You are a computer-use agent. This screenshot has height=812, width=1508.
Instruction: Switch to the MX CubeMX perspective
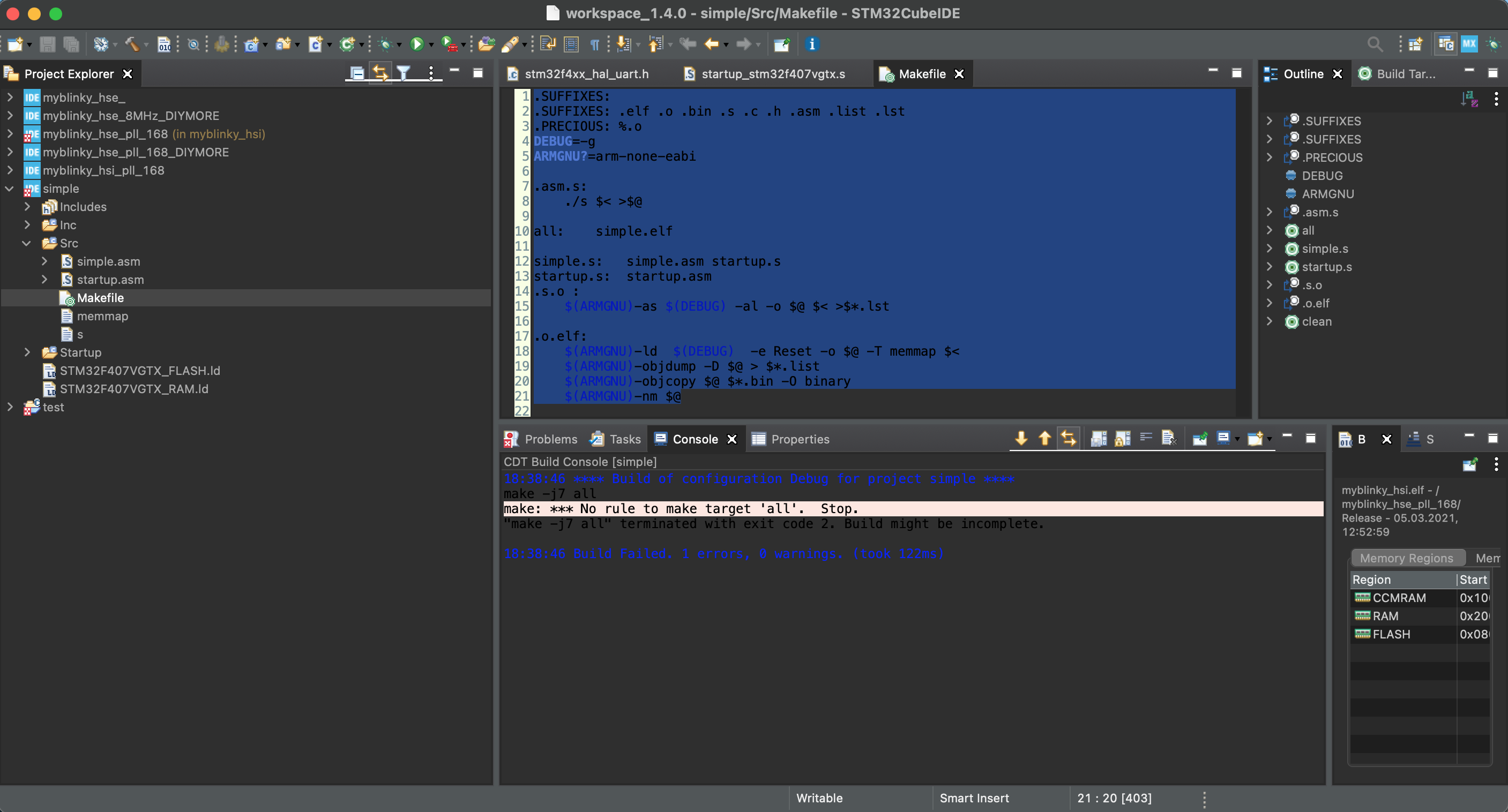pyautogui.click(x=1469, y=44)
